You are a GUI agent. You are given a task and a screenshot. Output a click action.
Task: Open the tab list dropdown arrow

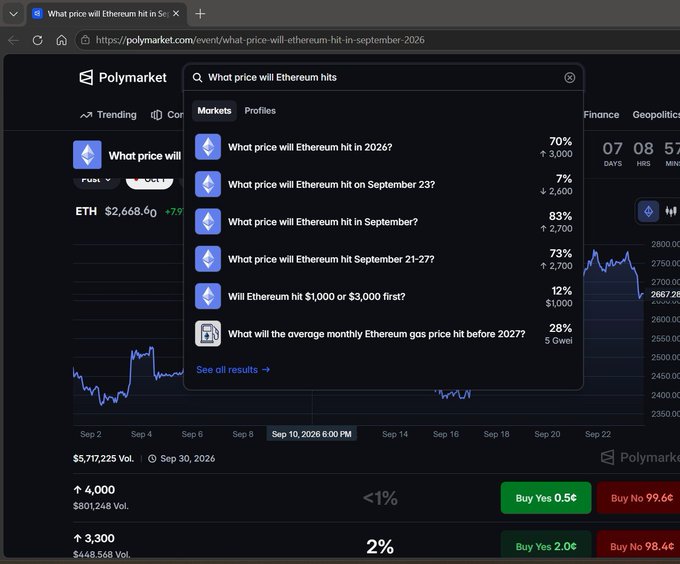pyautogui.click(x=13, y=14)
